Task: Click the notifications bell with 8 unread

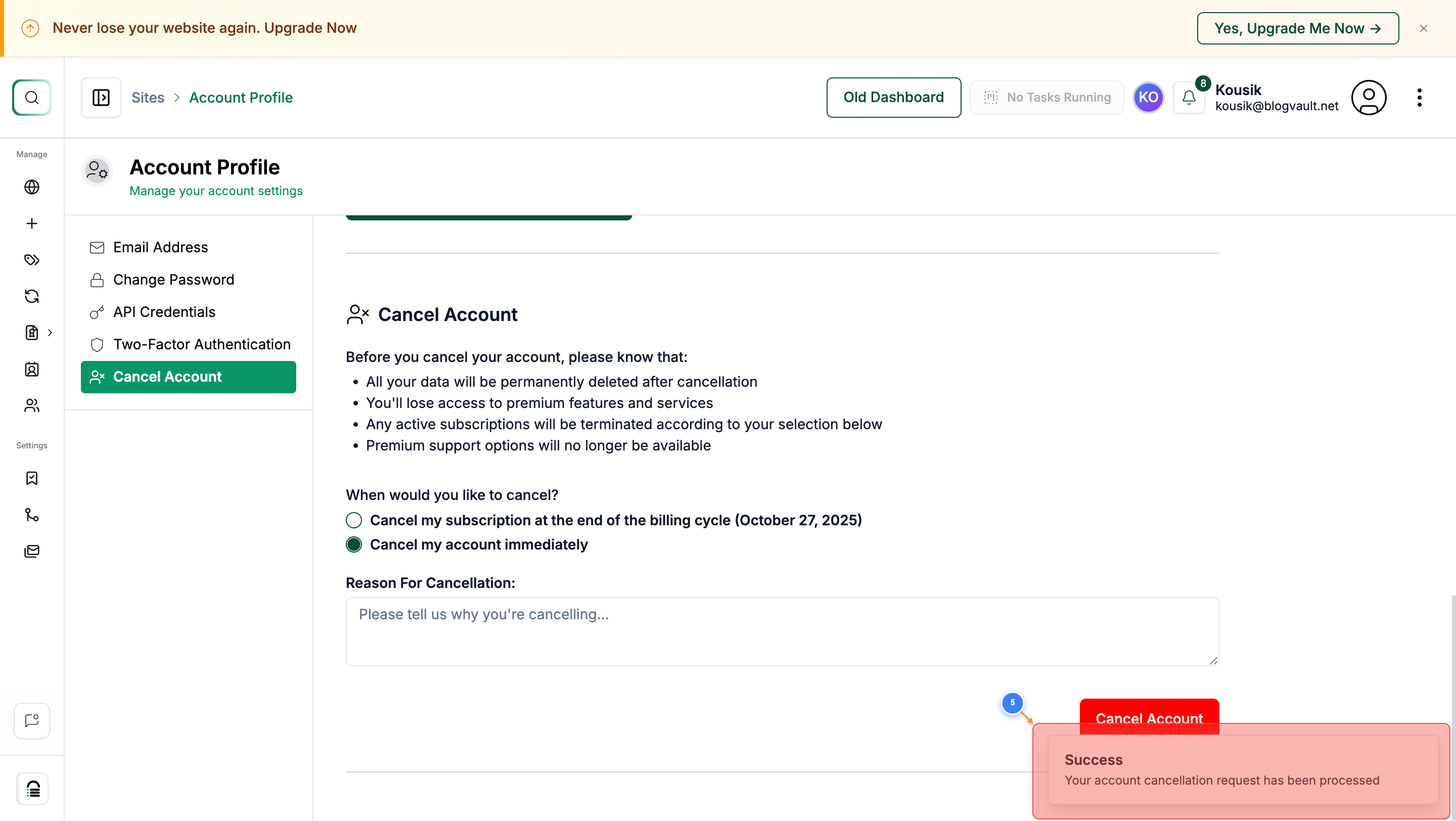Action: click(x=1189, y=97)
